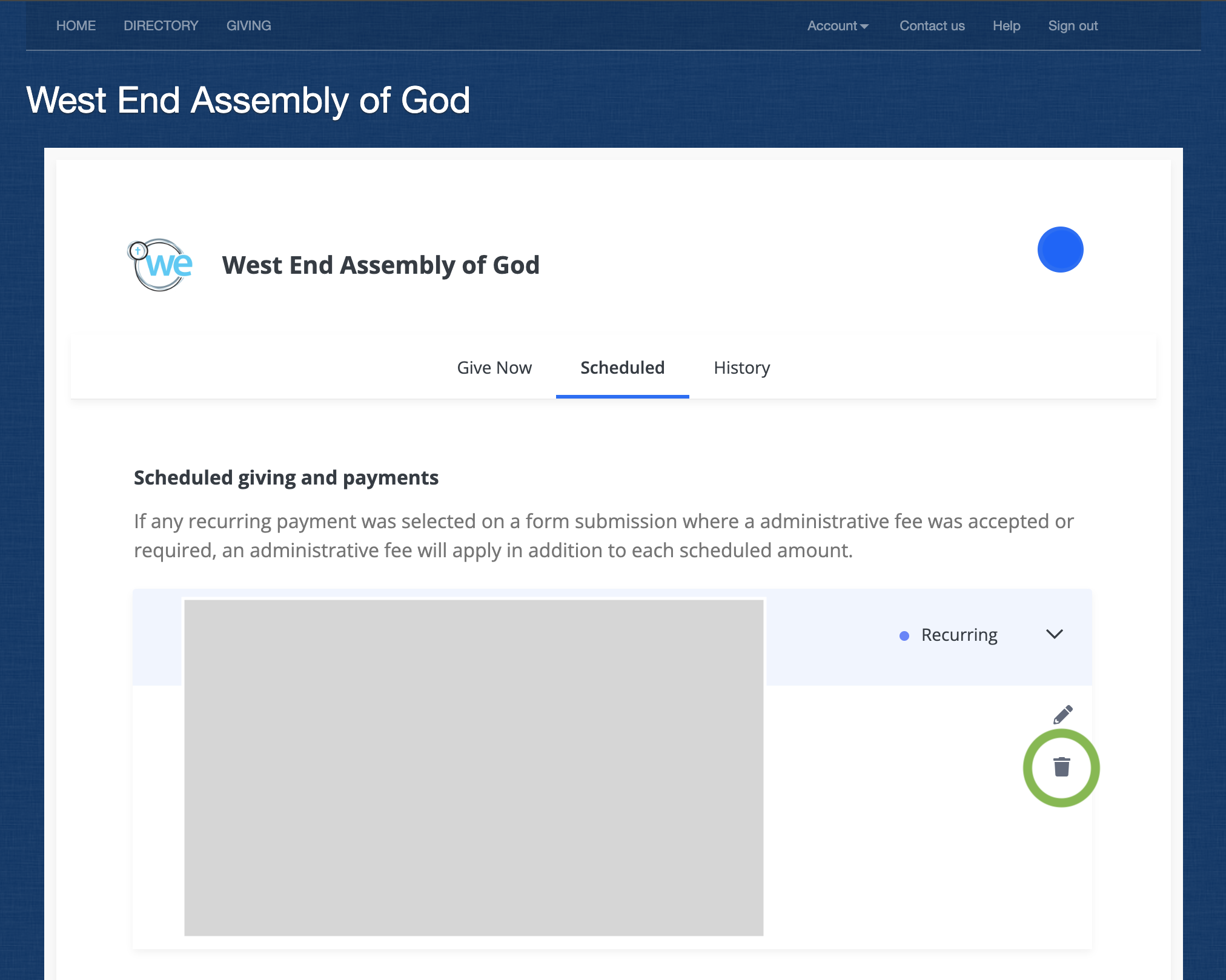Go to HOME in the navigation bar
The height and width of the screenshot is (980, 1226).
76,25
